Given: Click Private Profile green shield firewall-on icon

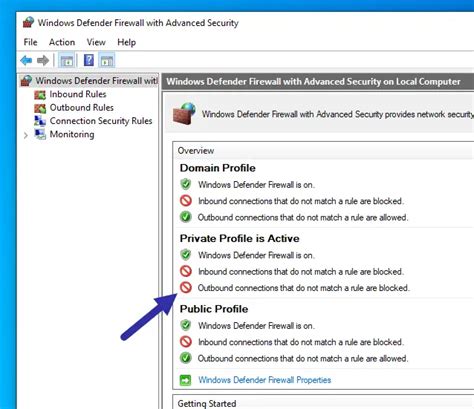Looking at the screenshot, I should point(186,255).
